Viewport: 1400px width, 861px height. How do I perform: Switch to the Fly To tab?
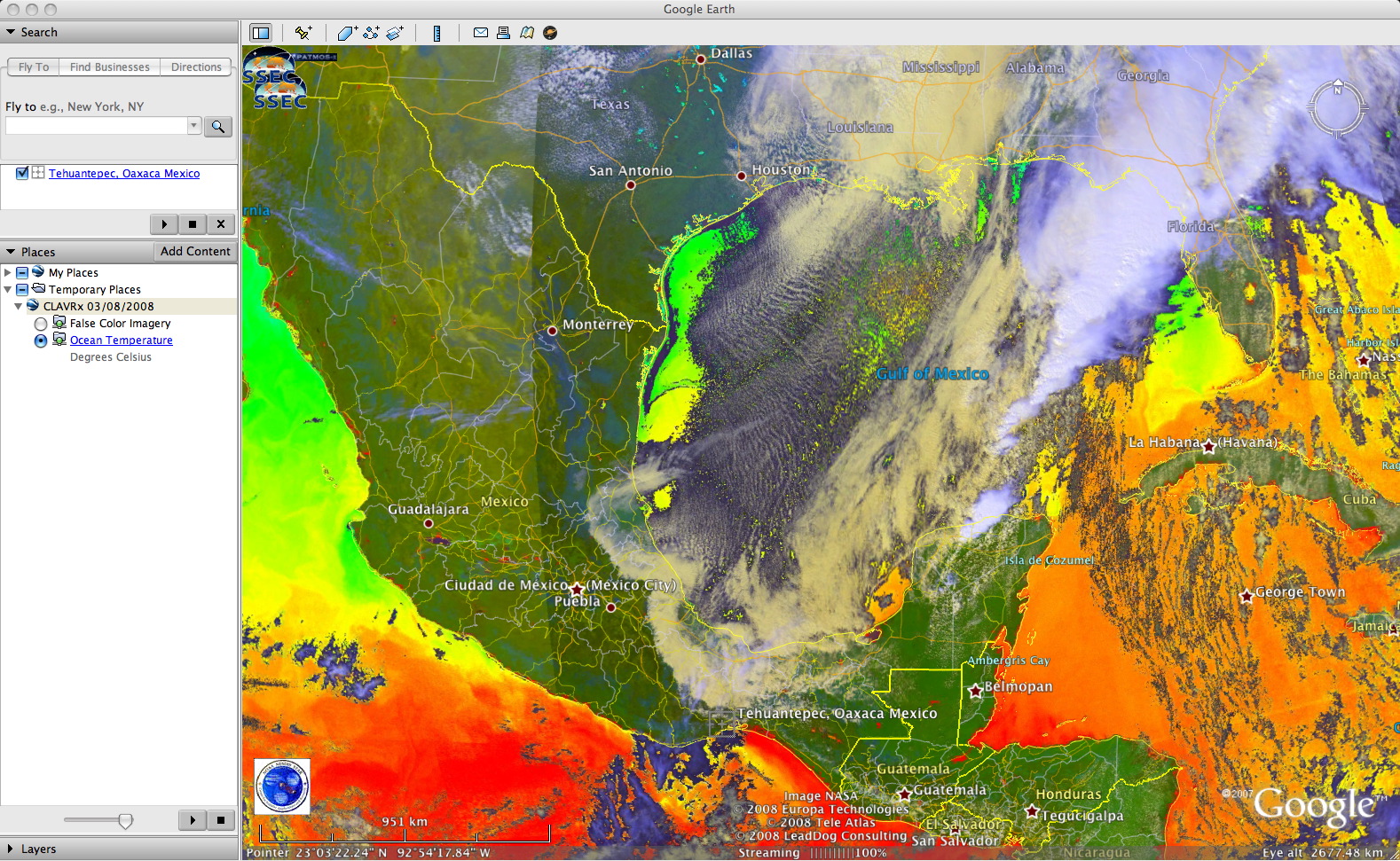(34, 67)
